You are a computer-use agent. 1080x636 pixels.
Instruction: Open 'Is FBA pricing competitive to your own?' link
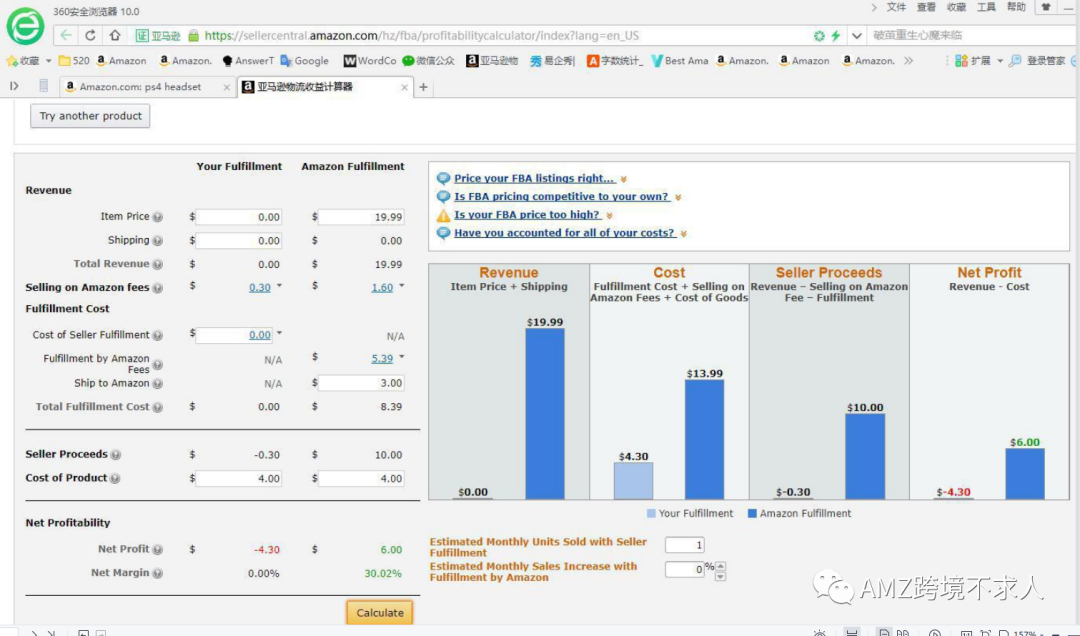coord(562,196)
